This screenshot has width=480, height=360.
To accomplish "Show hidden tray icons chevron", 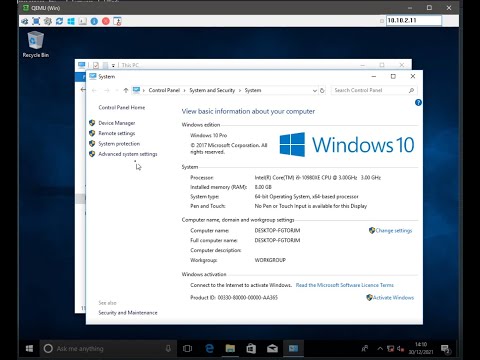I will tap(380, 349).
